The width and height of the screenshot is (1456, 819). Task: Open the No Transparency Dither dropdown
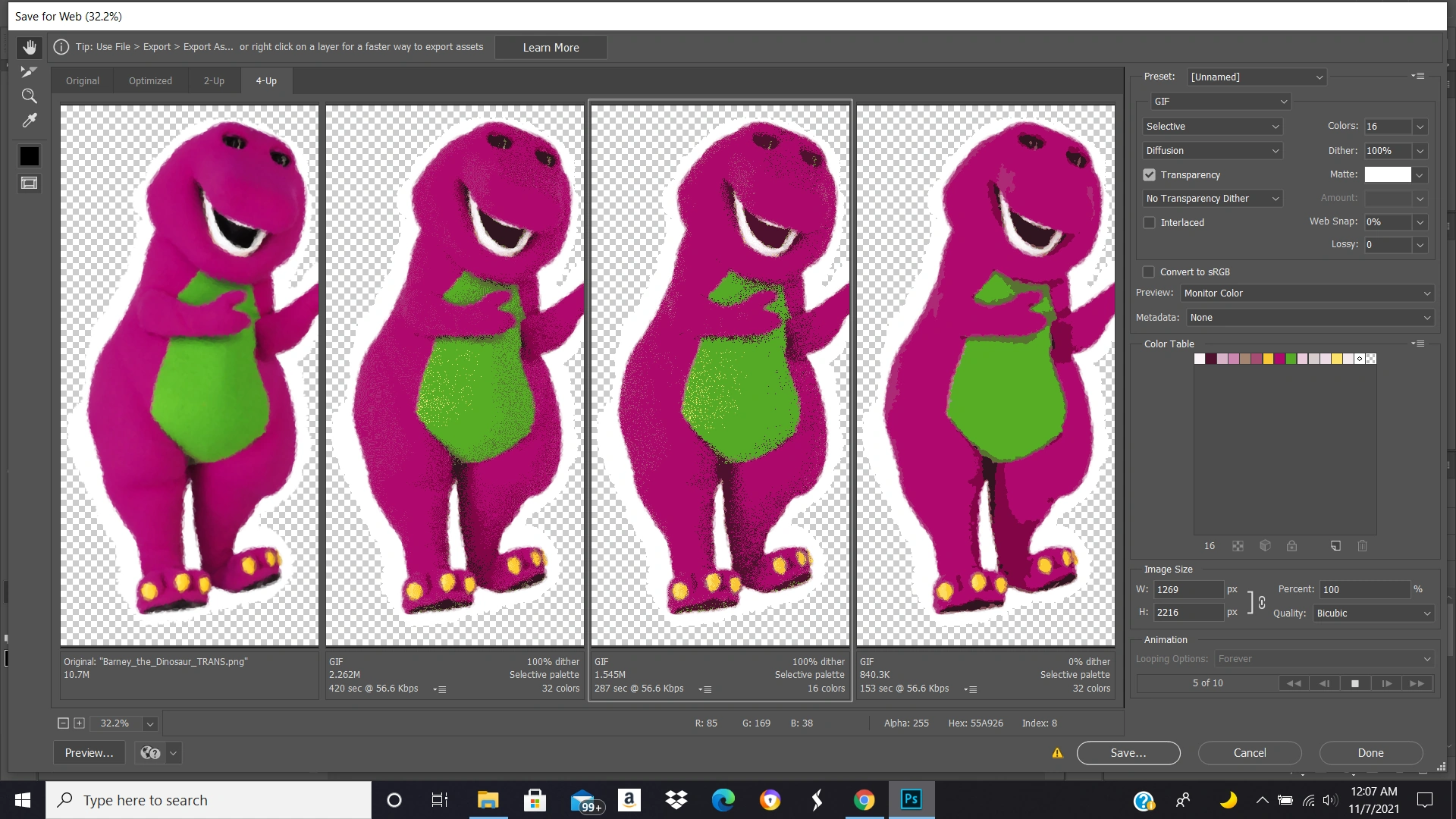tap(1211, 198)
